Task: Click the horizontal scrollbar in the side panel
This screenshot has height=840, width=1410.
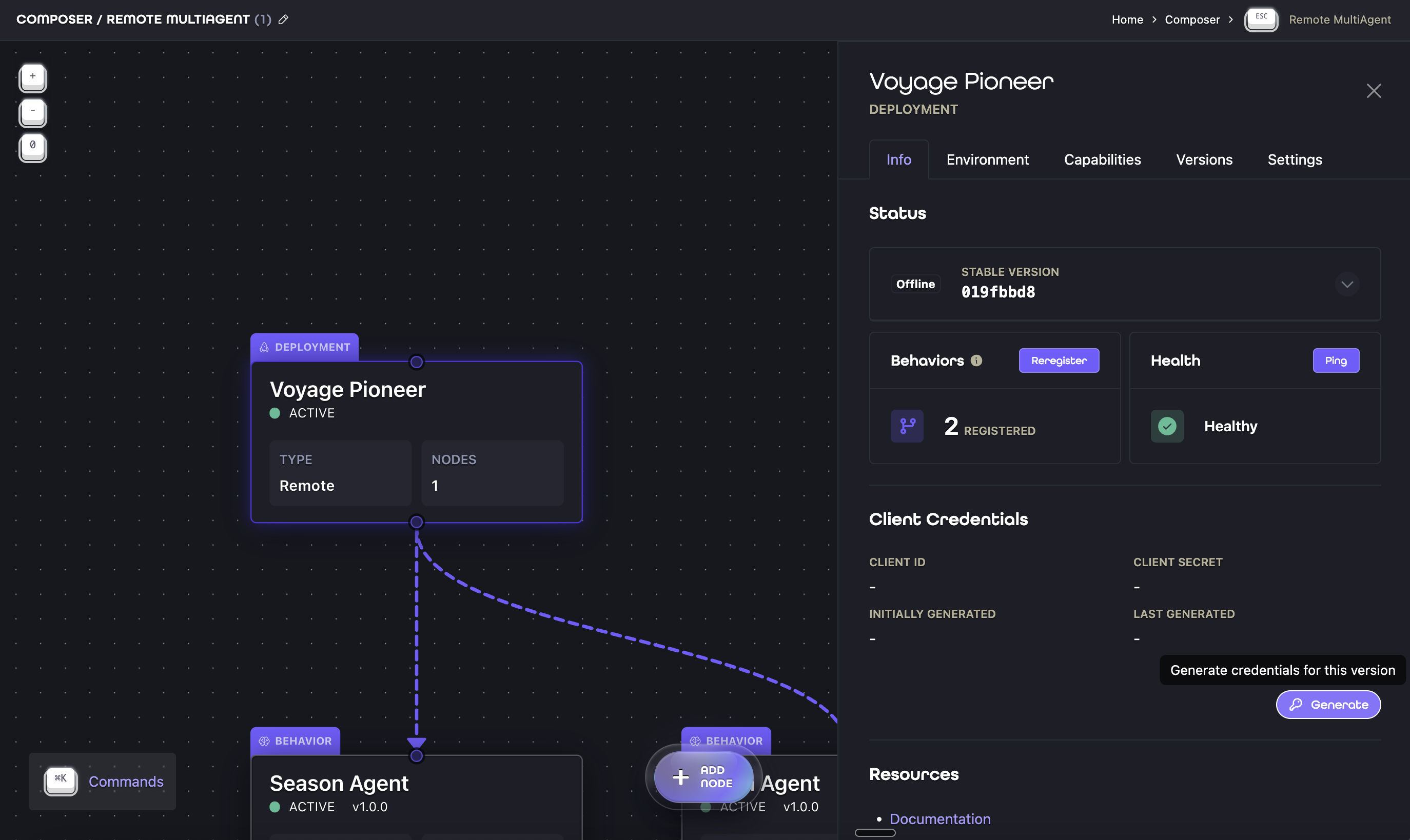Action: 875,833
